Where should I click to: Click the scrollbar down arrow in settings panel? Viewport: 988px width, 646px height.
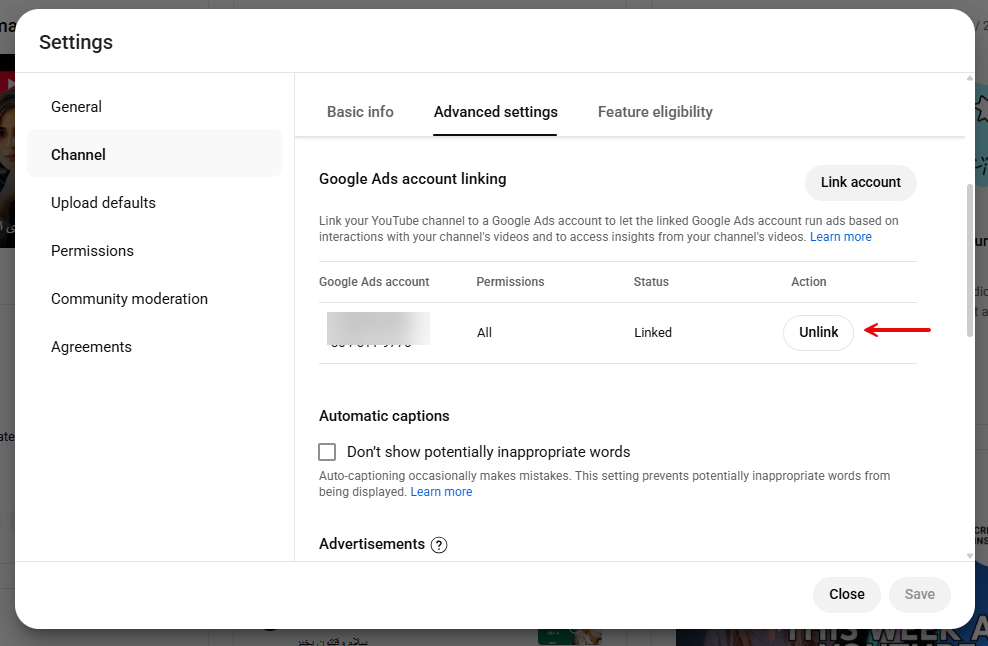click(969, 555)
